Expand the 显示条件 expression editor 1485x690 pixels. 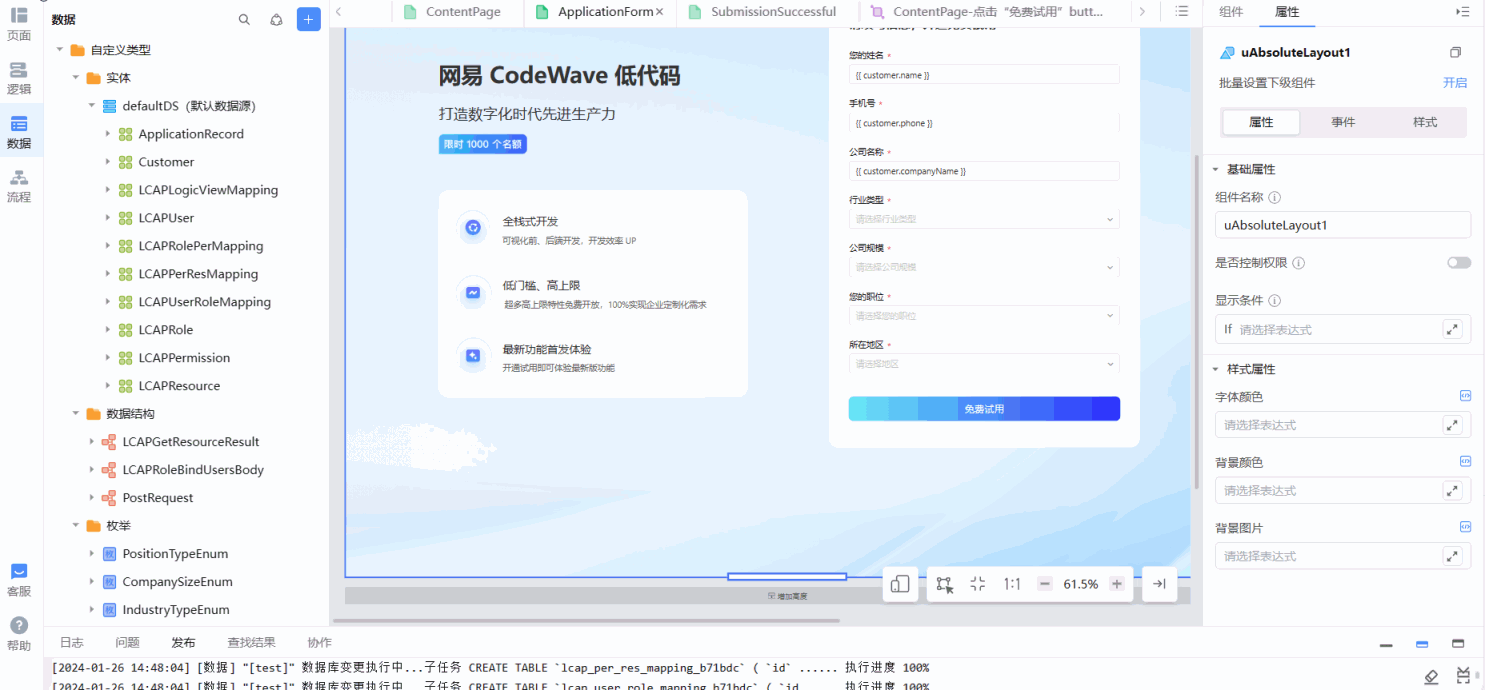(1453, 329)
